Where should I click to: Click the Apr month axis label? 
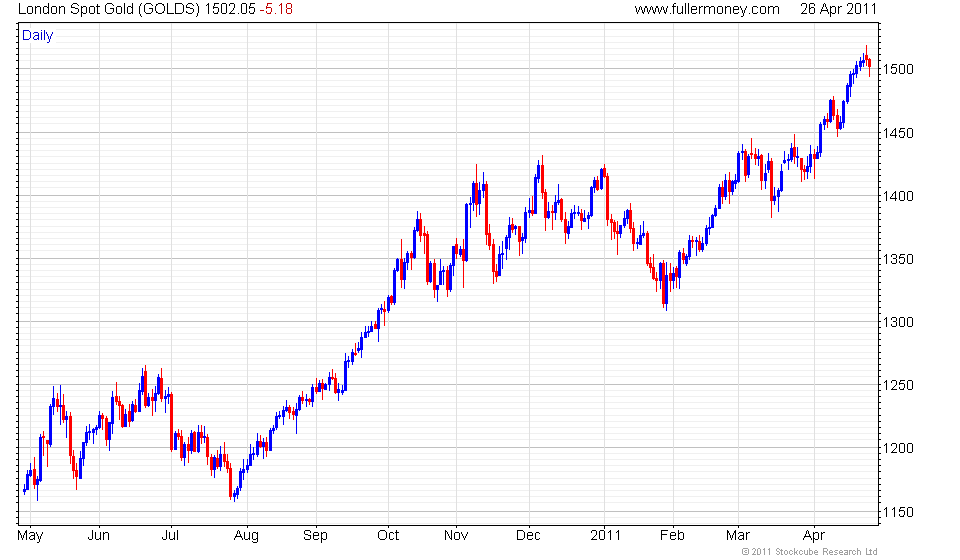(814, 536)
